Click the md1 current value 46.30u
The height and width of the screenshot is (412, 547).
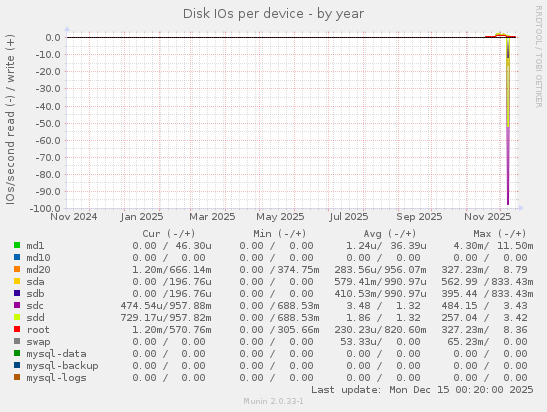(x=193, y=246)
